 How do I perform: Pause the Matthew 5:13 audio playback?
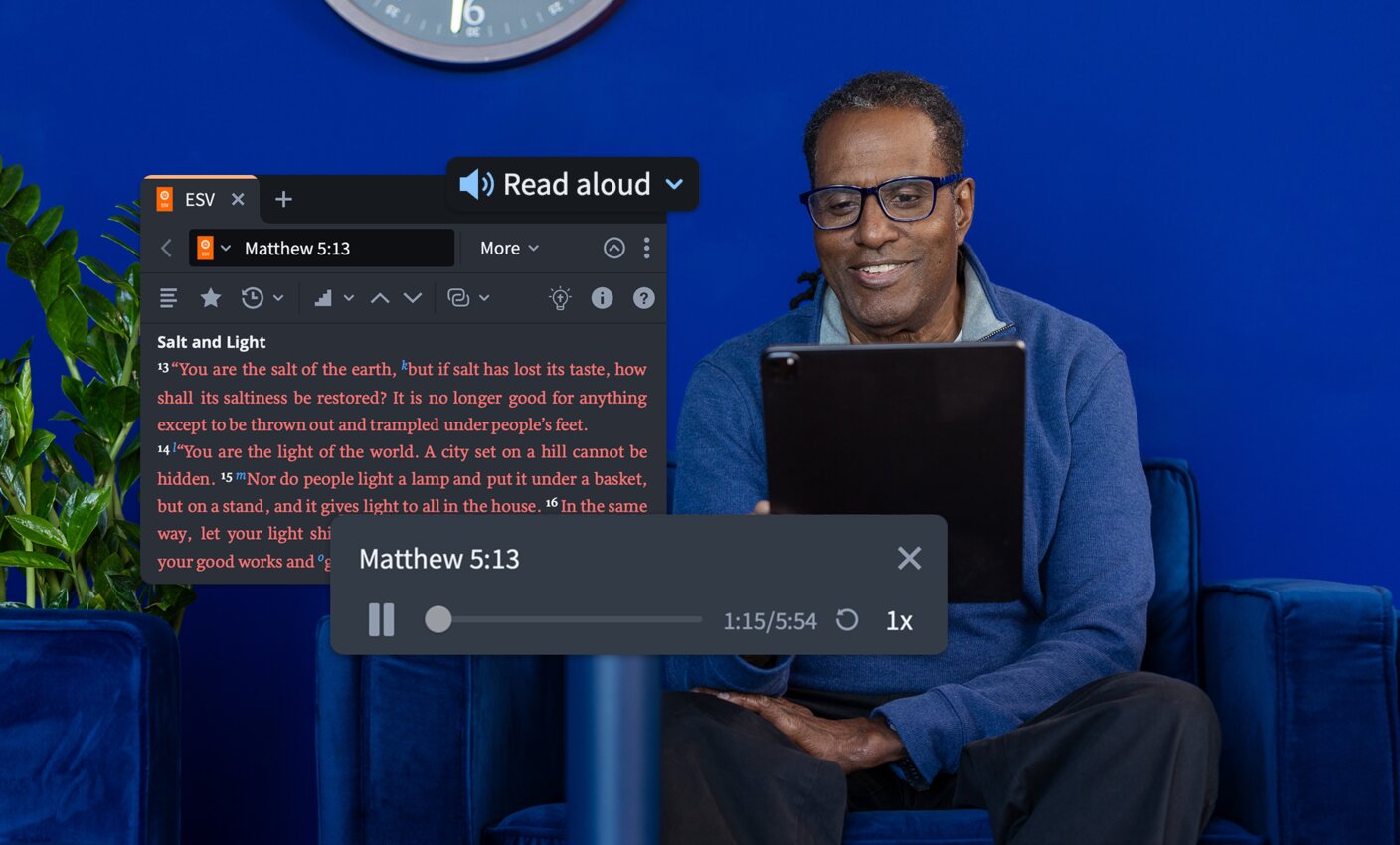(x=382, y=620)
